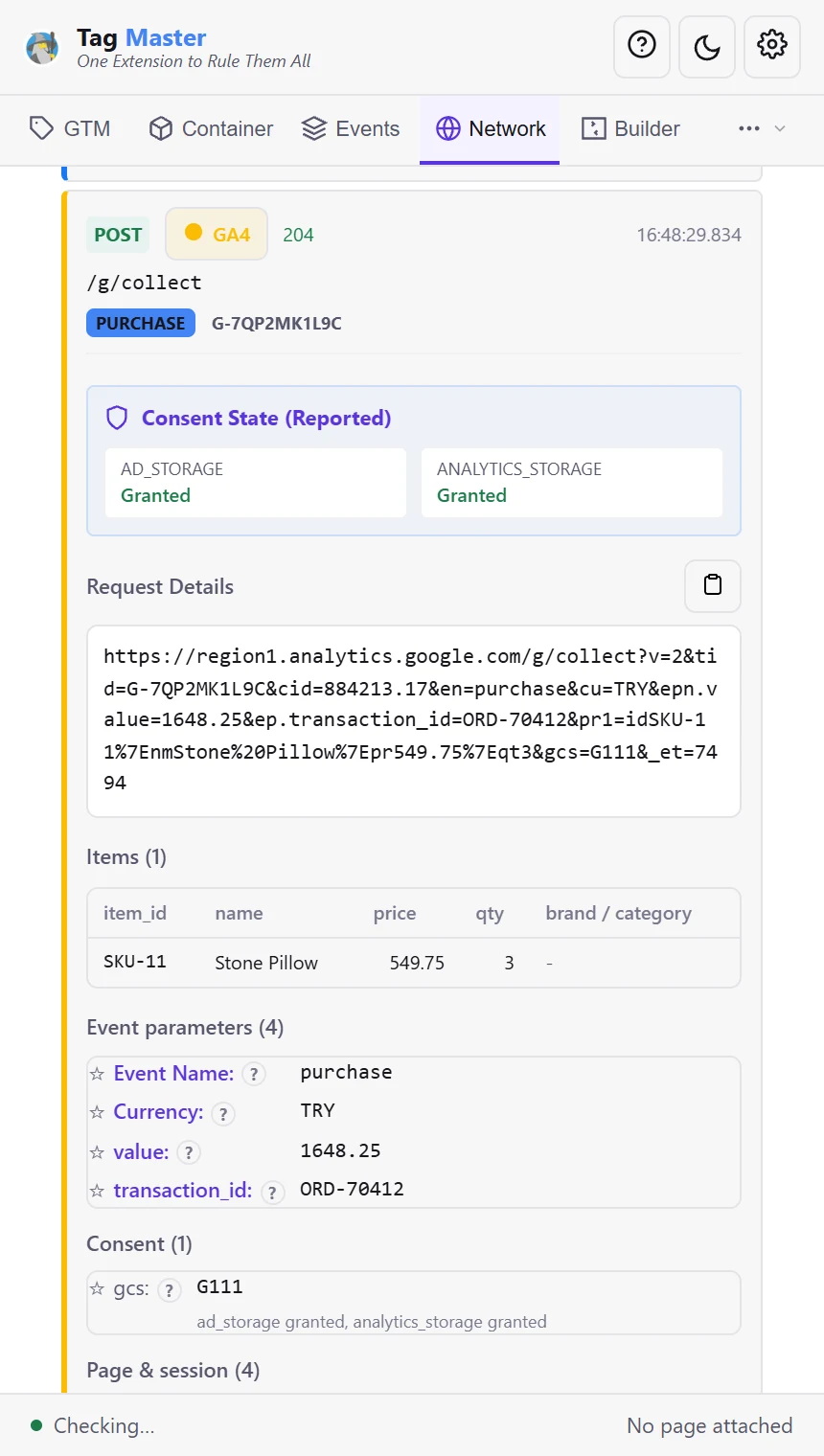824x1456 pixels.
Task: Click the Page & session (4) heading
Action: (x=173, y=1371)
